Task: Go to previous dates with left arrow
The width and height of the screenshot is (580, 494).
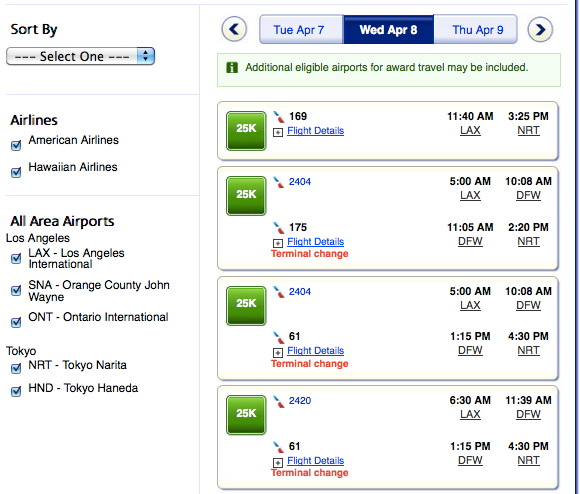Action: coord(234,29)
